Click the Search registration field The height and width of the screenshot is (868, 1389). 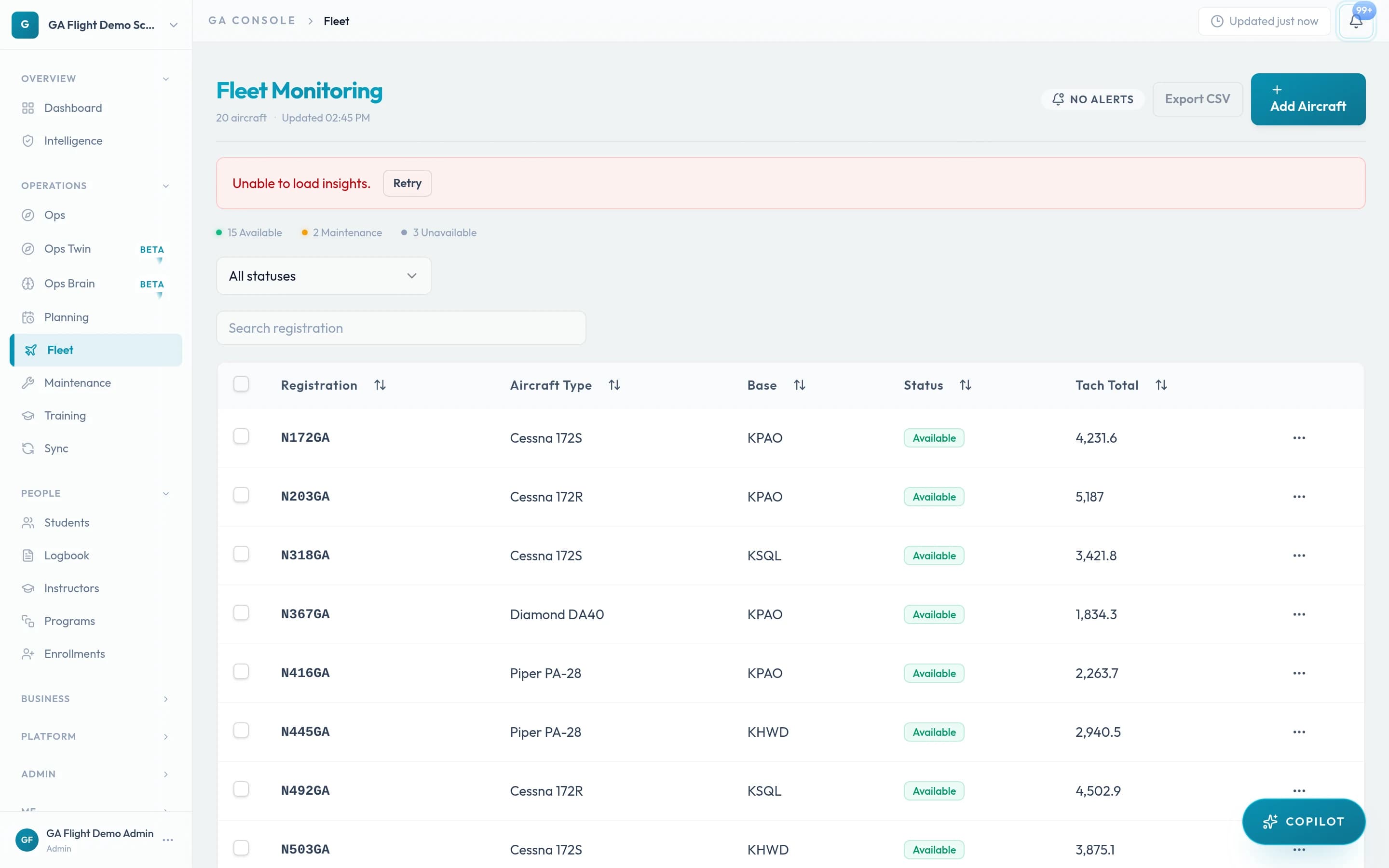tap(401, 328)
